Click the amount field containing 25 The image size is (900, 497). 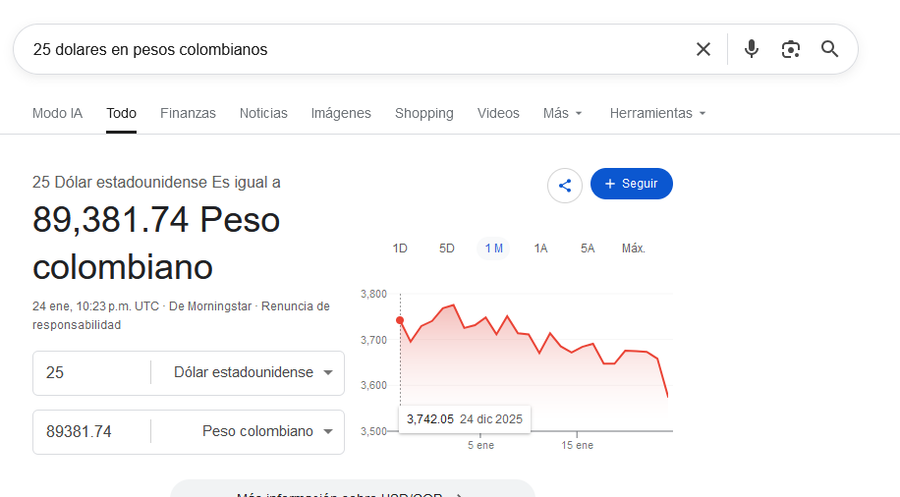coord(91,373)
